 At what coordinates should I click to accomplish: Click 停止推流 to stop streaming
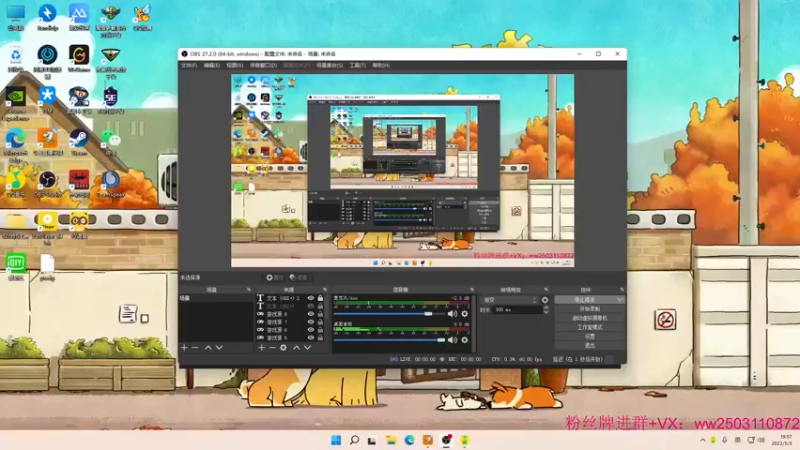(x=585, y=299)
